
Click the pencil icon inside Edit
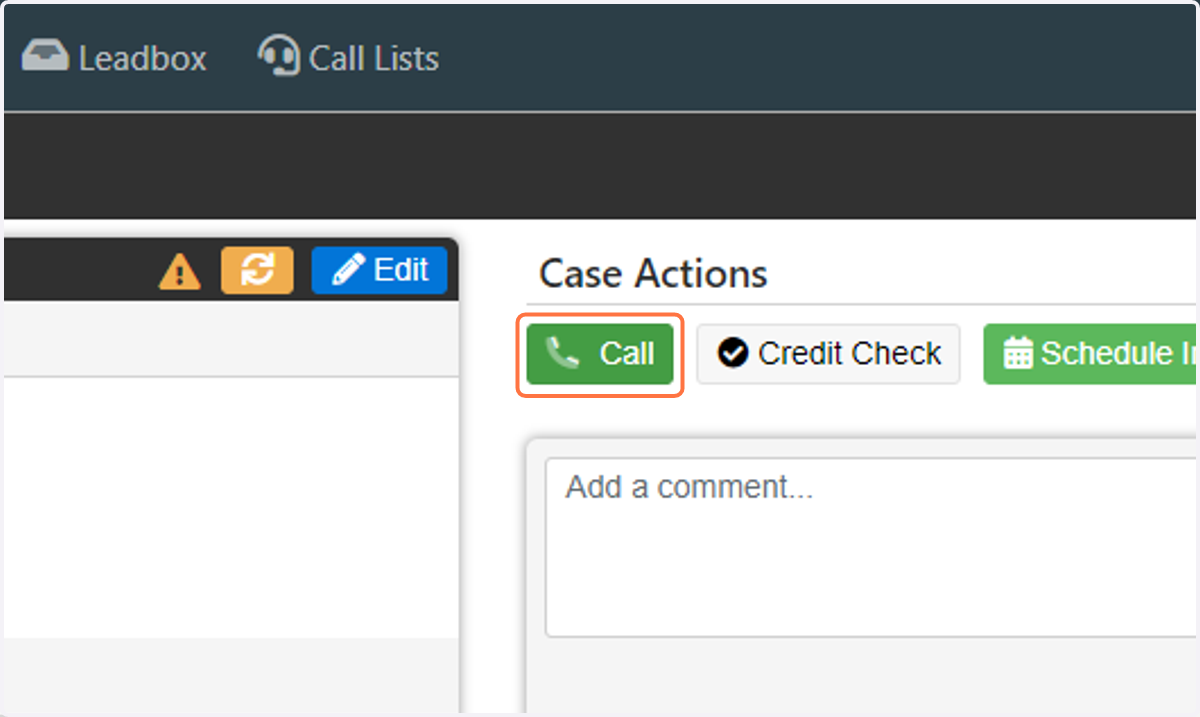pyautogui.click(x=348, y=270)
